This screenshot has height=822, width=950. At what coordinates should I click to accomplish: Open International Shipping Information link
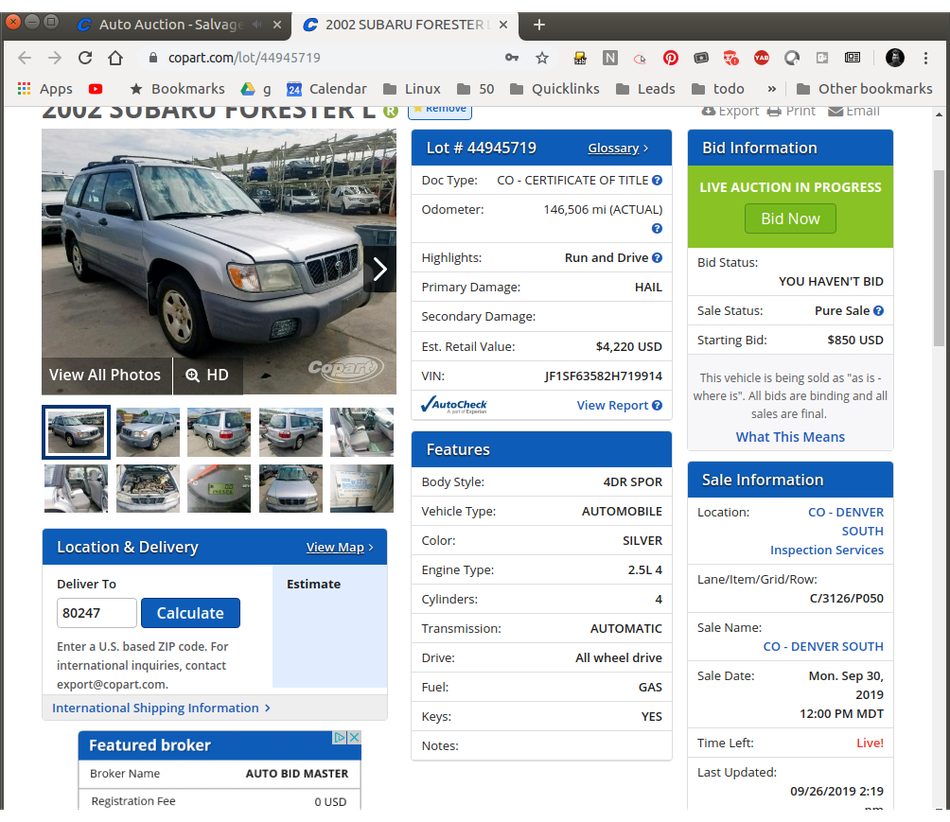tap(161, 708)
